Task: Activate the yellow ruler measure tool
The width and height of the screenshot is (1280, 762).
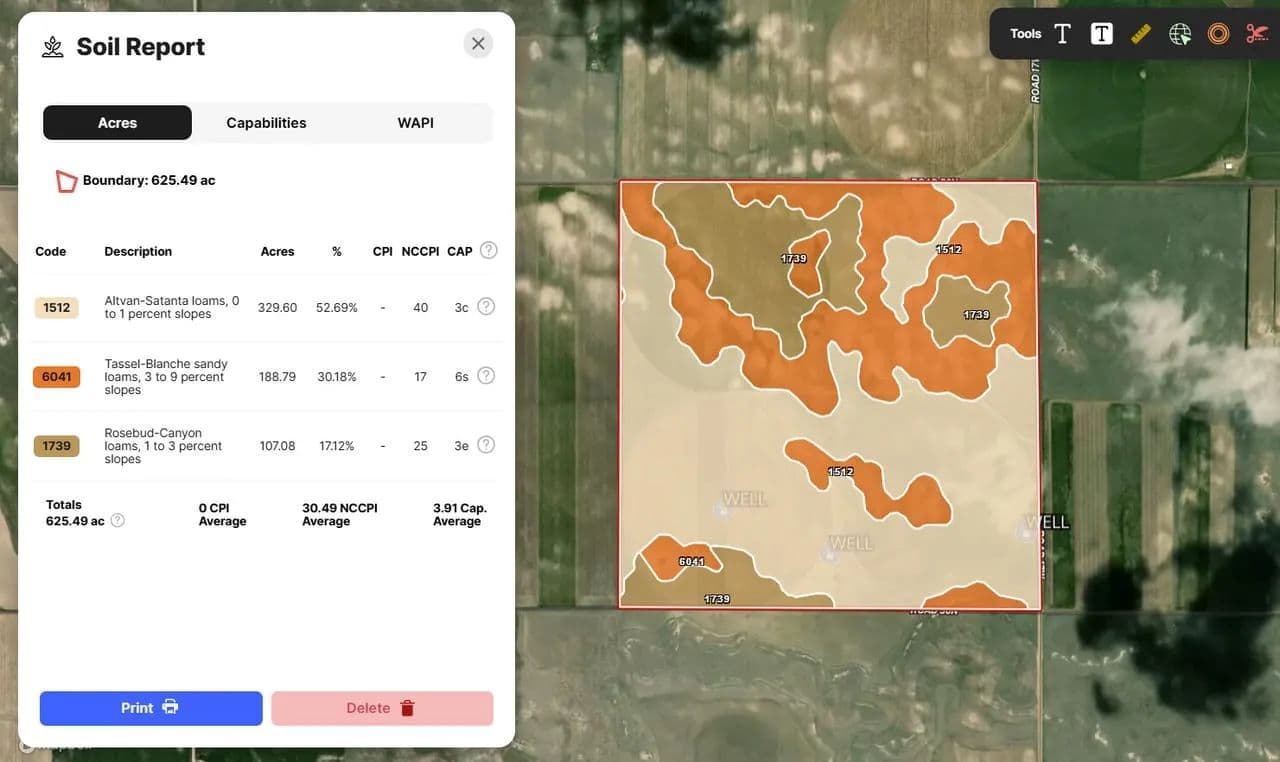Action: coord(1141,34)
